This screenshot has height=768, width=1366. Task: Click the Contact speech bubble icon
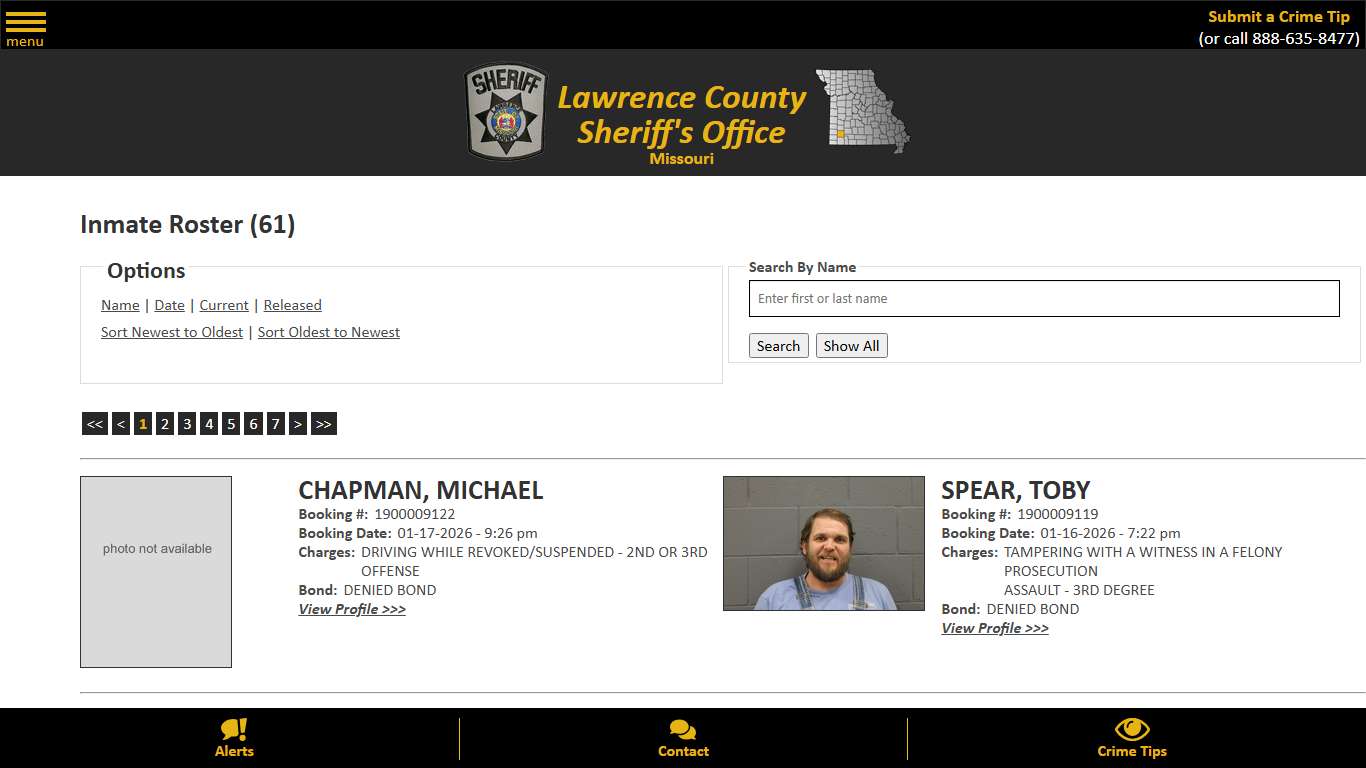pyautogui.click(x=683, y=731)
